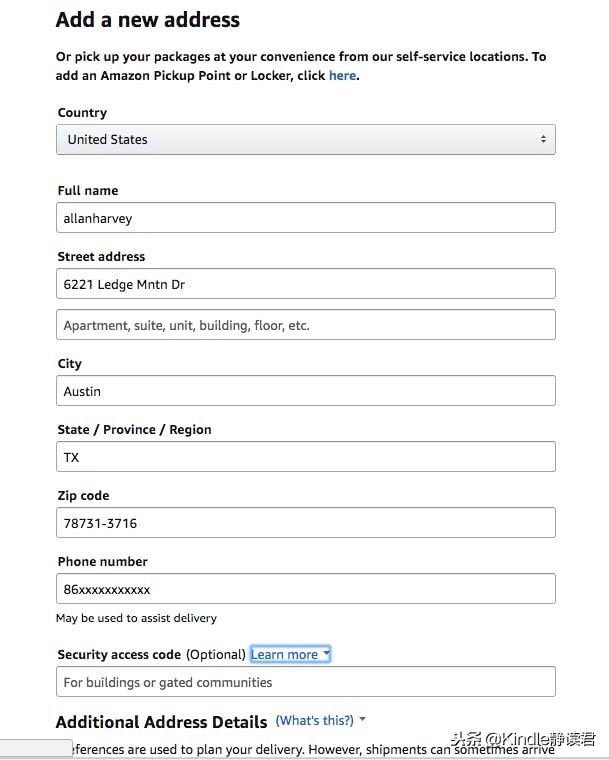The image size is (609, 760).
Task: Click the "Street address" label text
Action: point(101,256)
